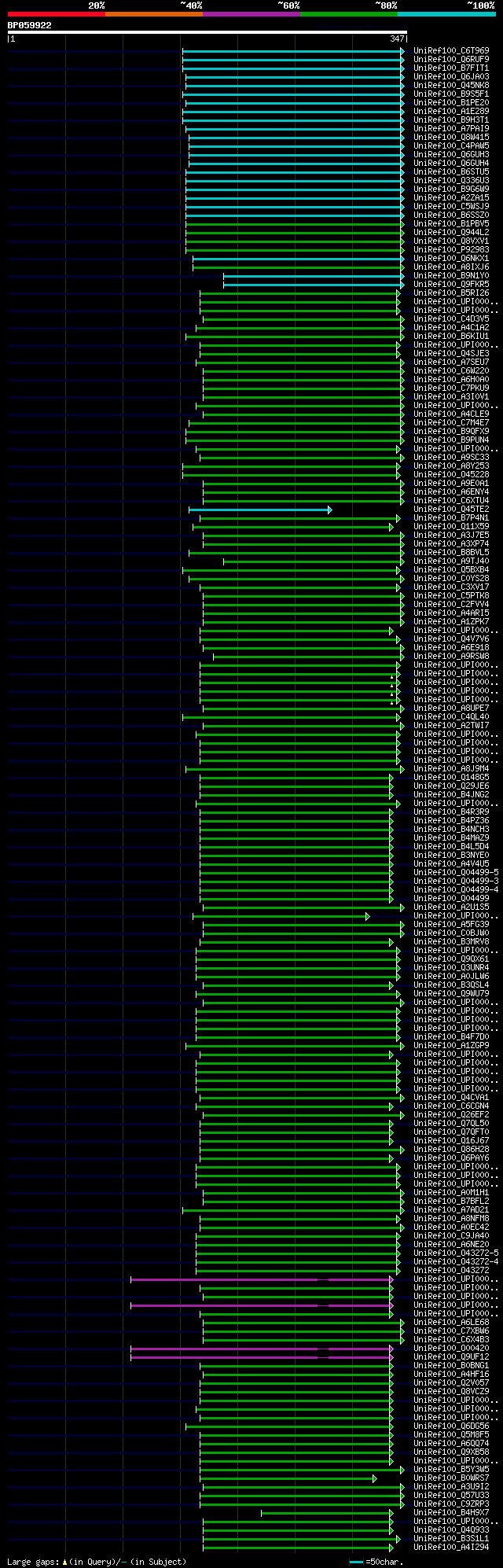The width and height of the screenshot is (503, 1568).
Task: Open hit UniRef100_C7XBW6
Action: click(x=451, y=1331)
